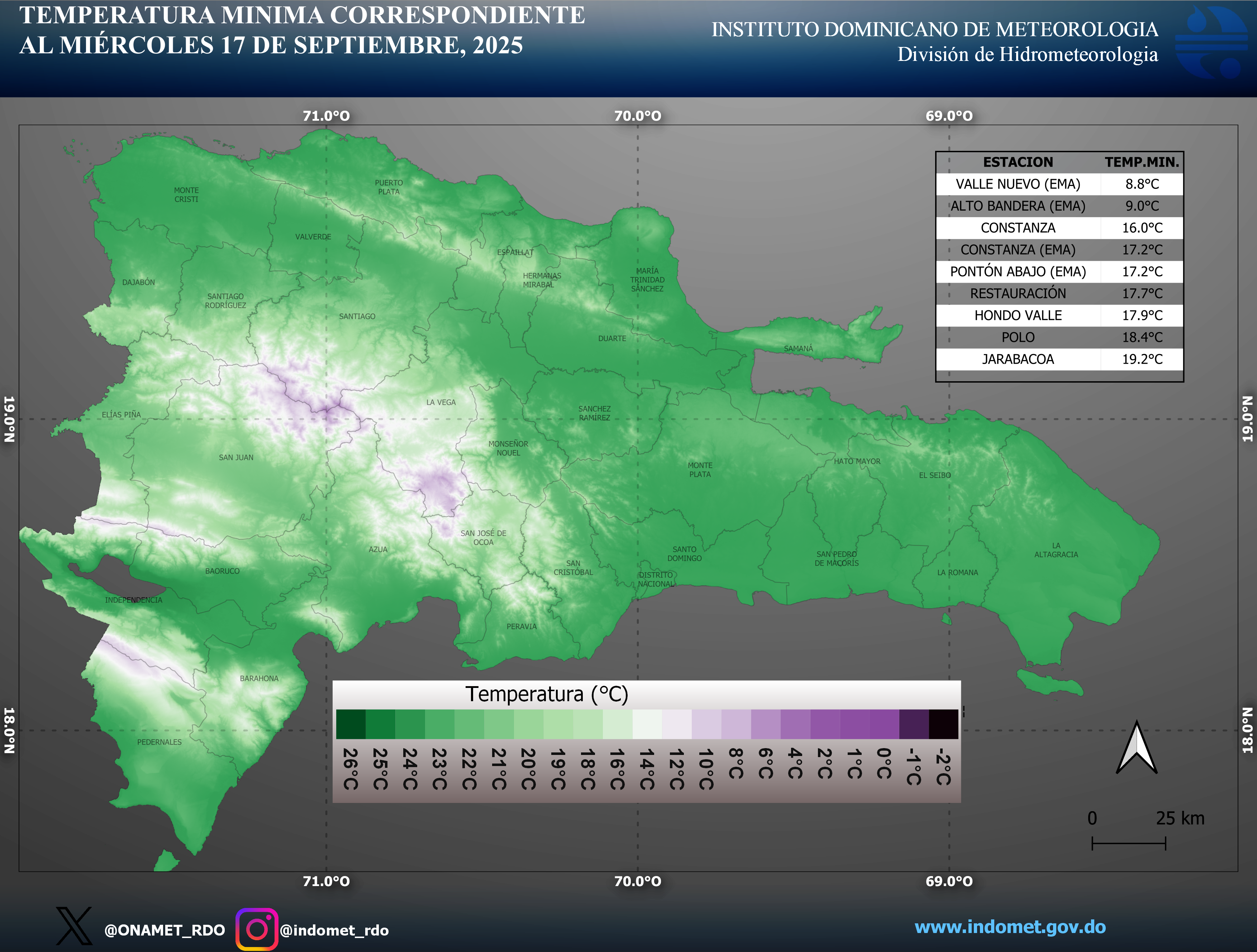Click the 25 km scale bar line
The height and width of the screenshot is (952, 1257).
pos(1129,843)
